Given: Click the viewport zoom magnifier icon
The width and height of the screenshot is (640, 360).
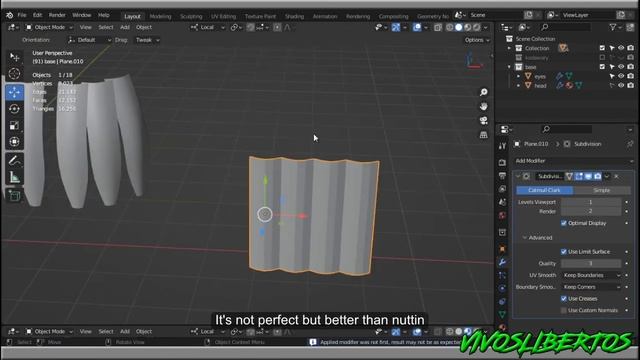Looking at the screenshot, I should point(484,92).
